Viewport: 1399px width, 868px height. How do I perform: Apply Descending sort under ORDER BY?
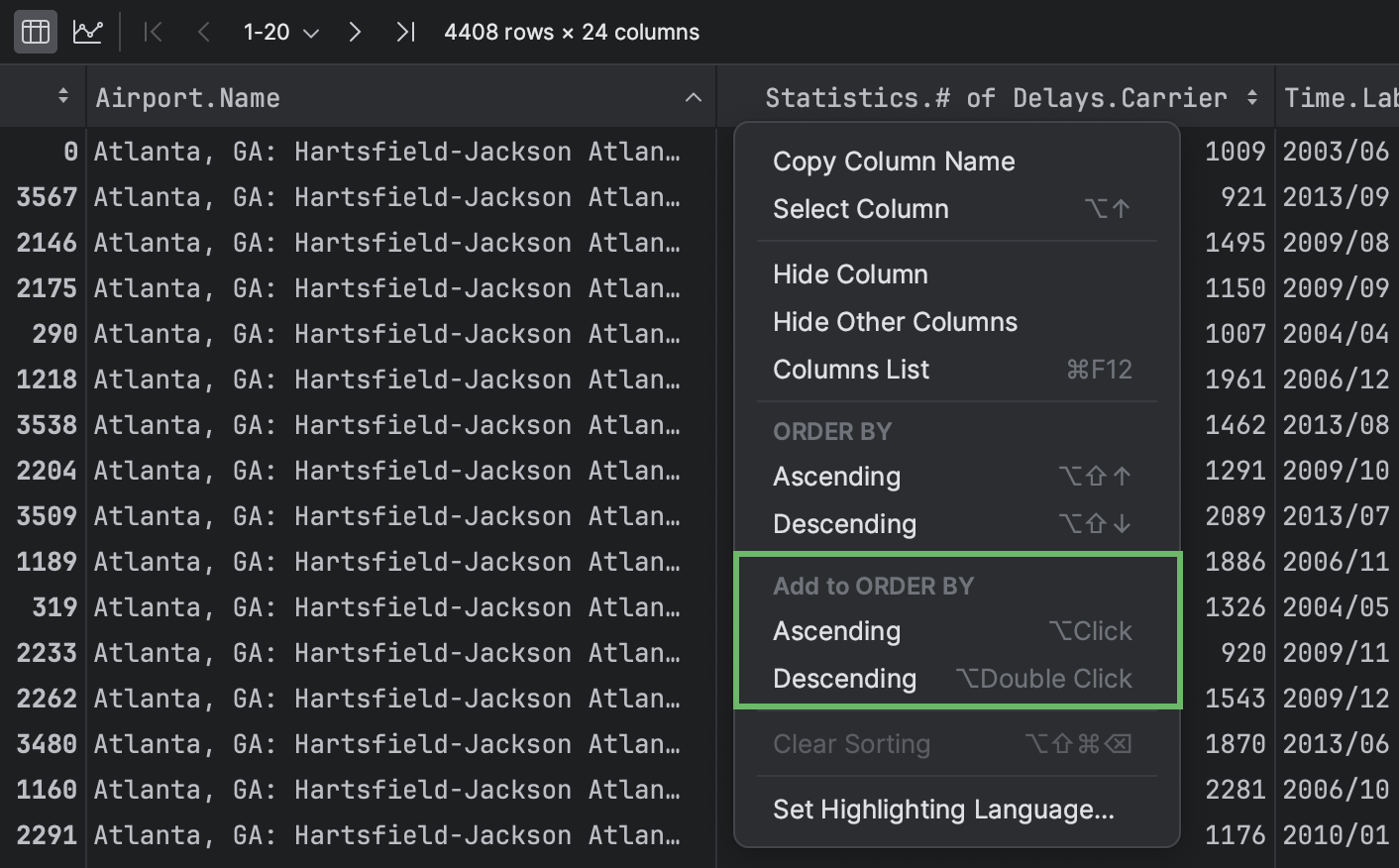844,523
